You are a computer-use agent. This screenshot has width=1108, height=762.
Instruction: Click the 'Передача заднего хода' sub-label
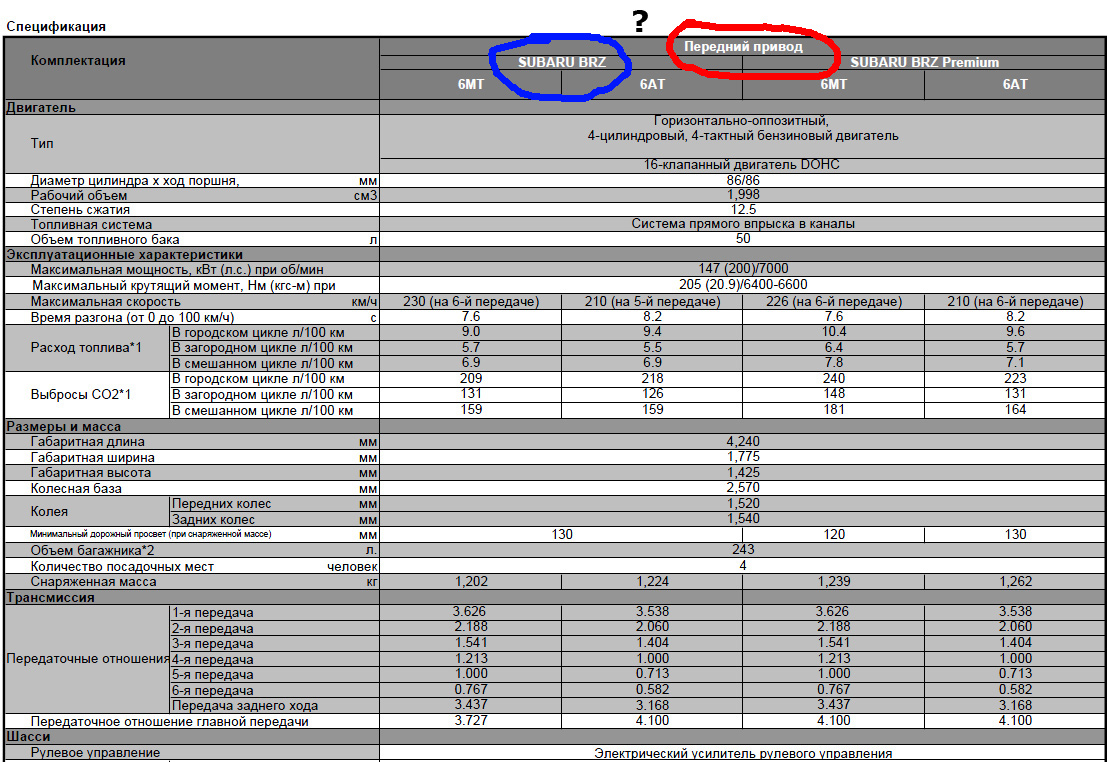click(x=244, y=705)
